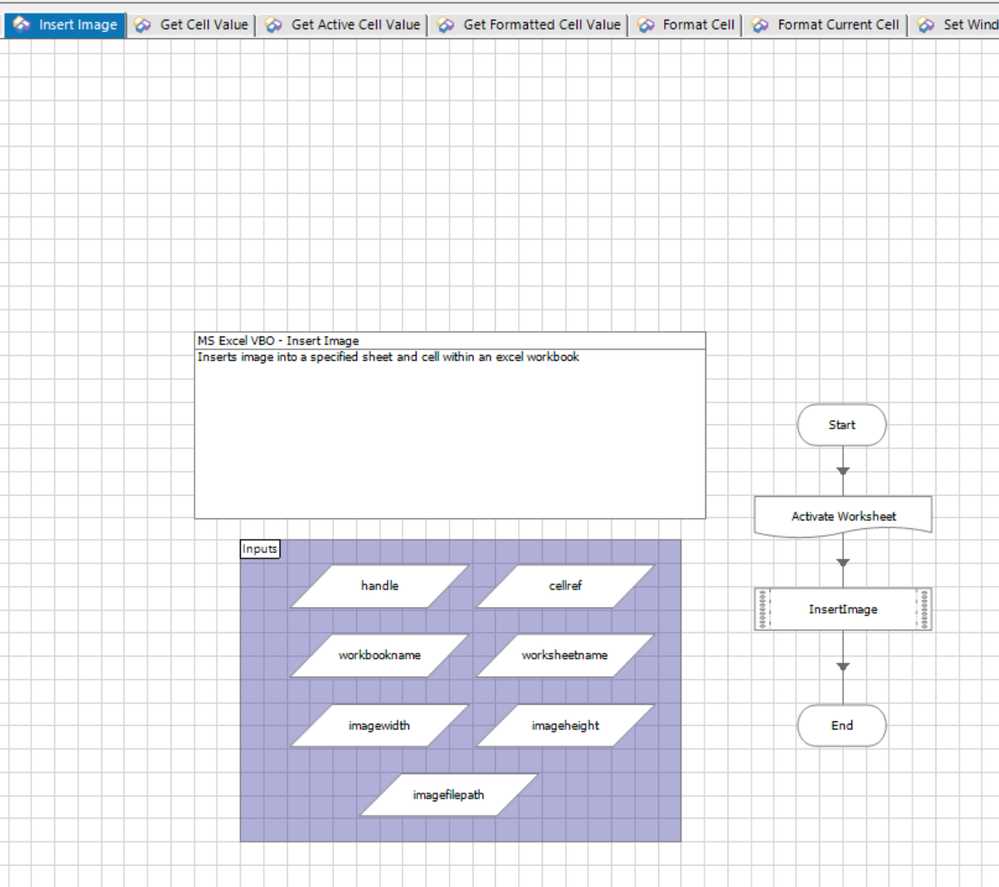
Task: Select the Inputs block label
Action: [x=260, y=549]
